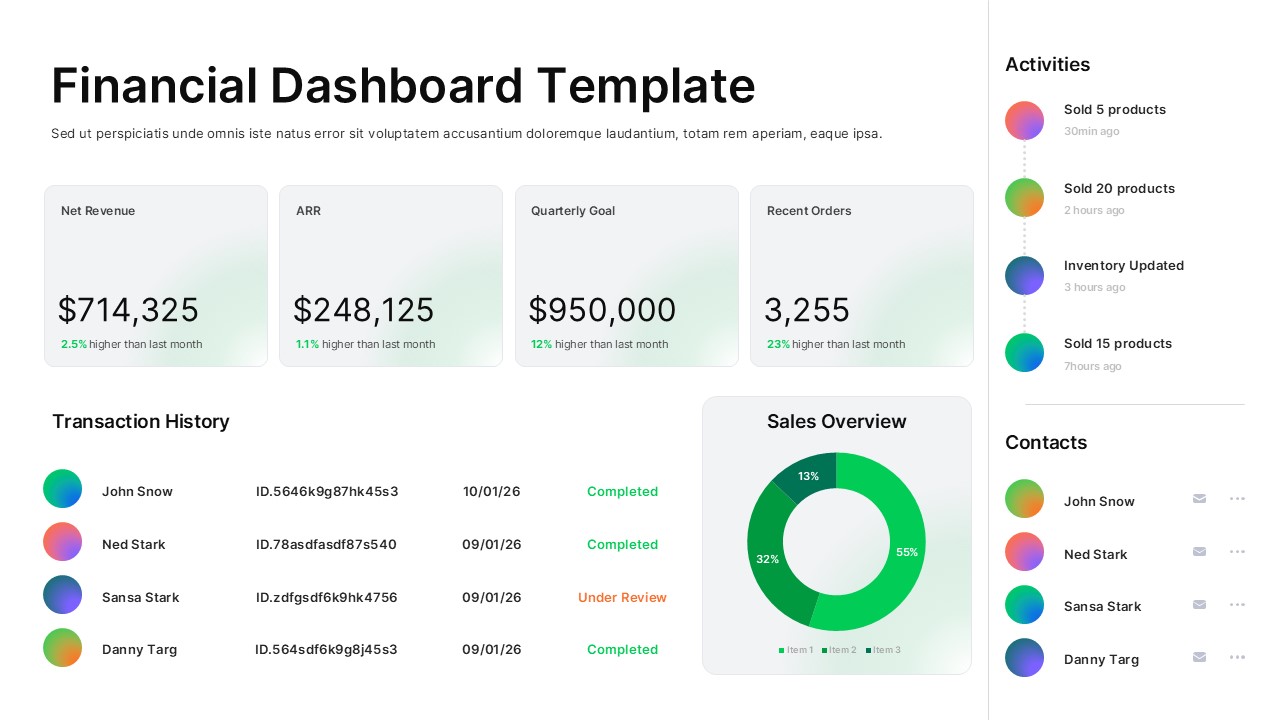The height and width of the screenshot is (720, 1280).
Task: Switch to the Transaction History section
Action: pyautogui.click(x=140, y=421)
